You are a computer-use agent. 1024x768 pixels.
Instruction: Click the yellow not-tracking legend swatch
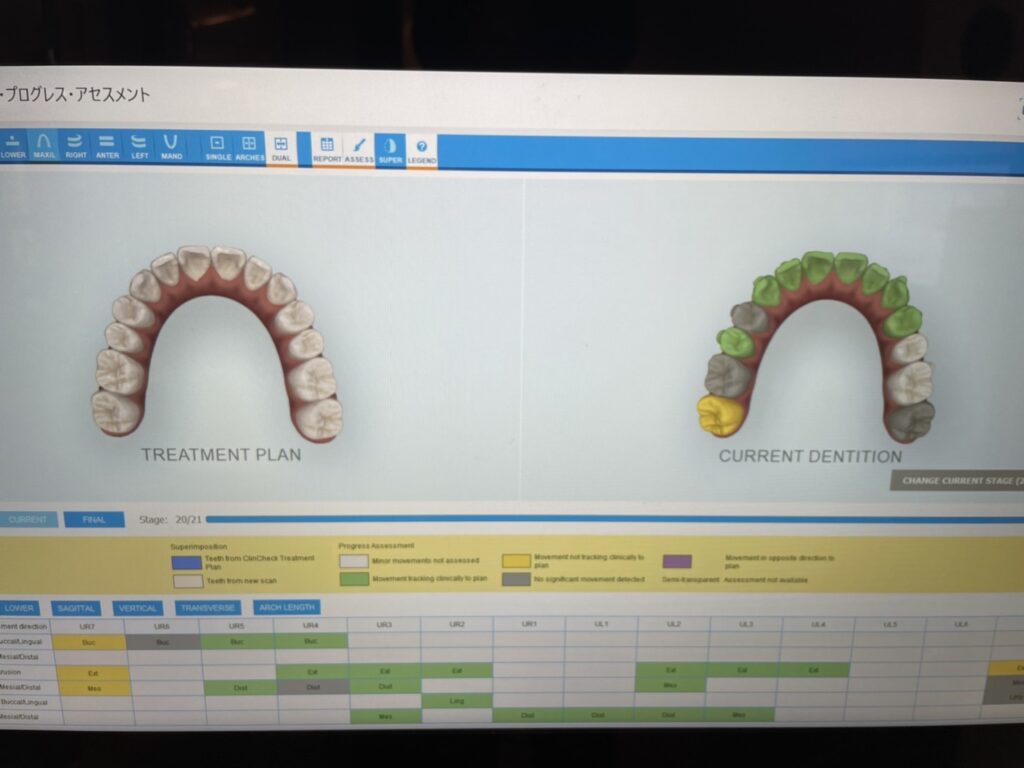pos(516,560)
